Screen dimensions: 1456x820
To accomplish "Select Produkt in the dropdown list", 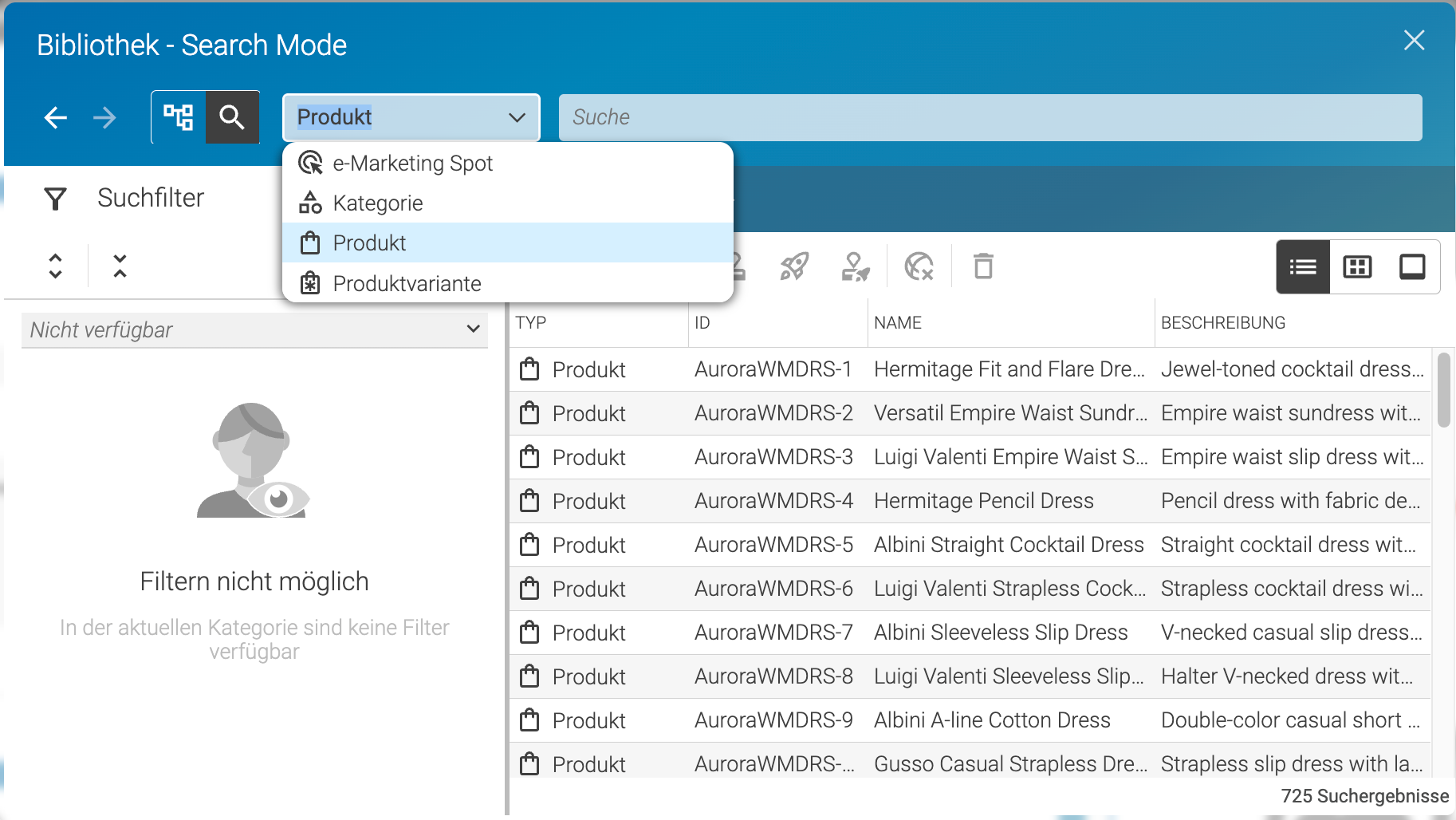I will coord(508,242).
